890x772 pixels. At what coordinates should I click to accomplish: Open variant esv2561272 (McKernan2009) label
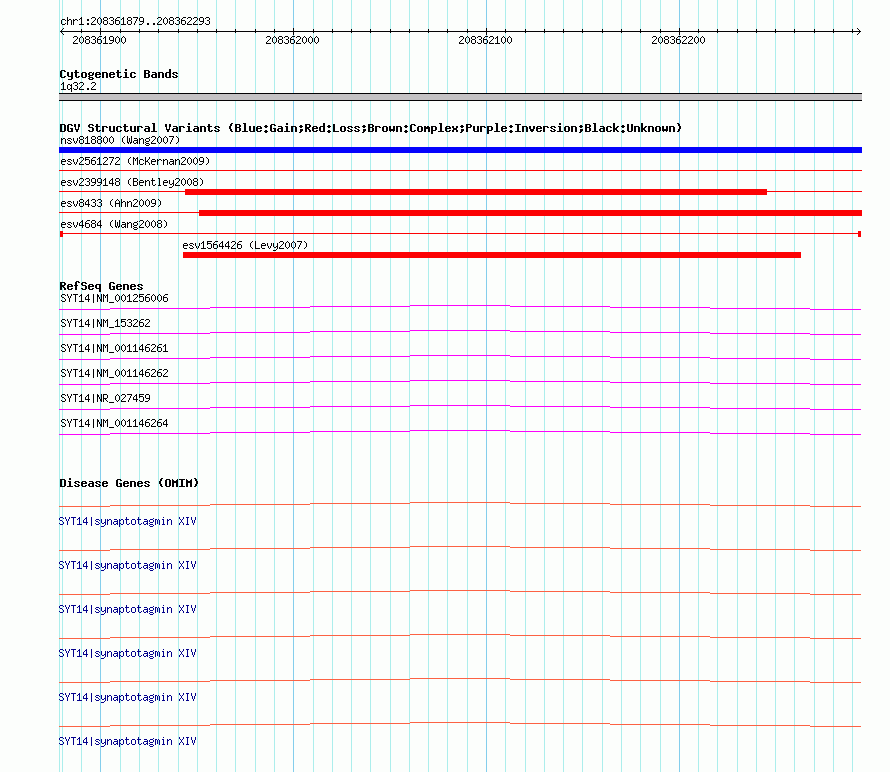[x=135, y=161]
